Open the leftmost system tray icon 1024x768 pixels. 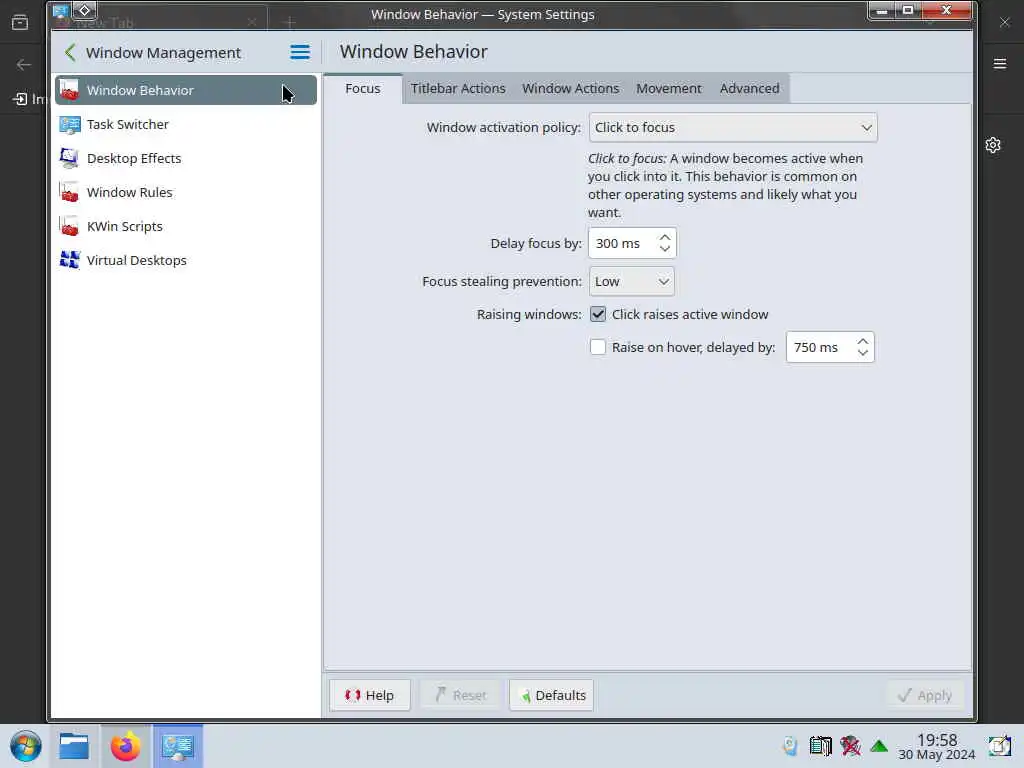[790, 746]
